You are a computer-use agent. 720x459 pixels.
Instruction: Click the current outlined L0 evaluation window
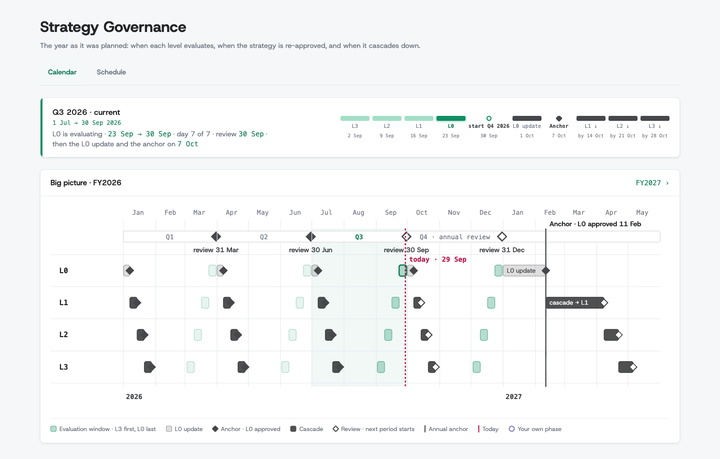(x=403, y=270)
